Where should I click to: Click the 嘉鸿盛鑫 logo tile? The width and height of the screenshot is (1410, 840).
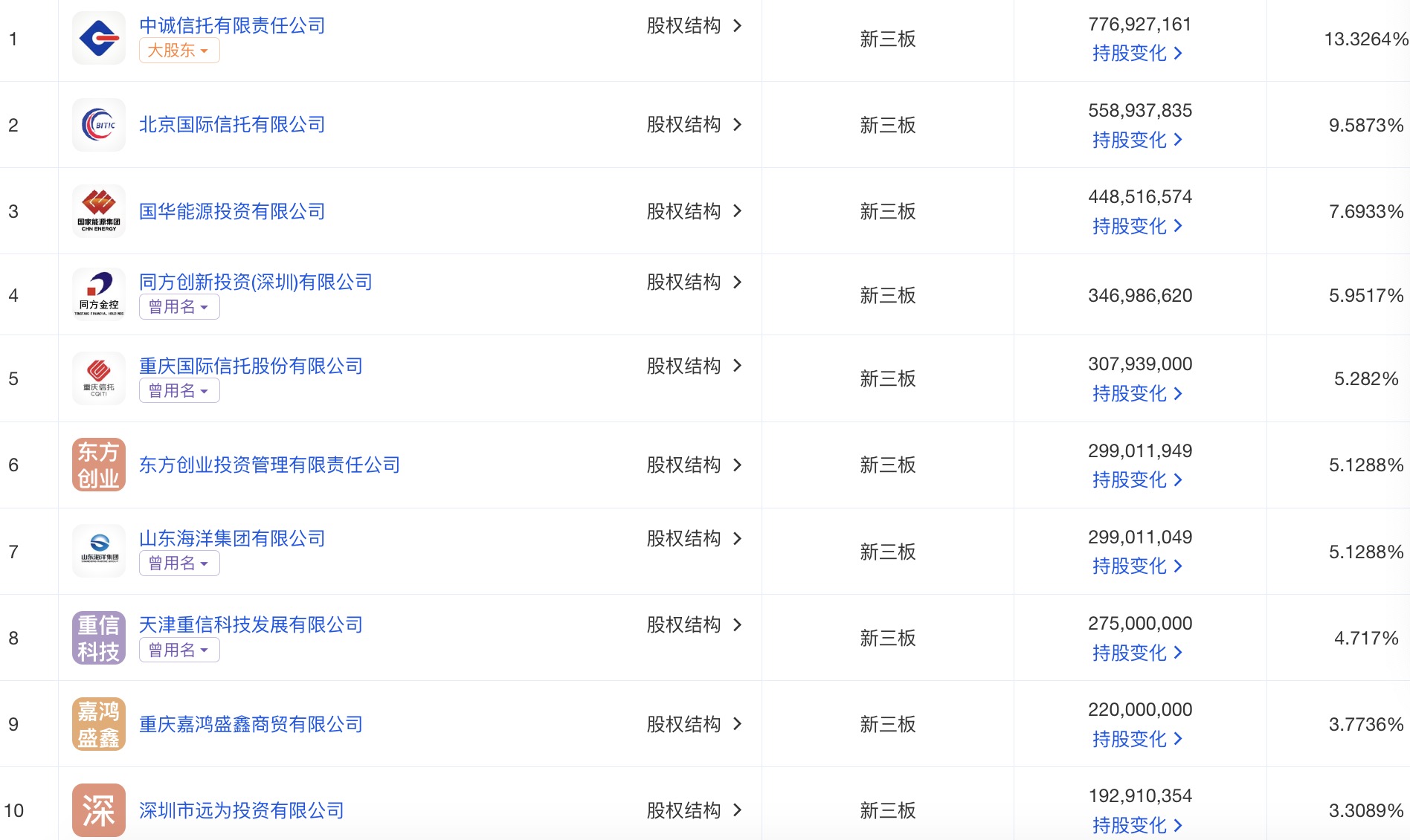(99, 723)
